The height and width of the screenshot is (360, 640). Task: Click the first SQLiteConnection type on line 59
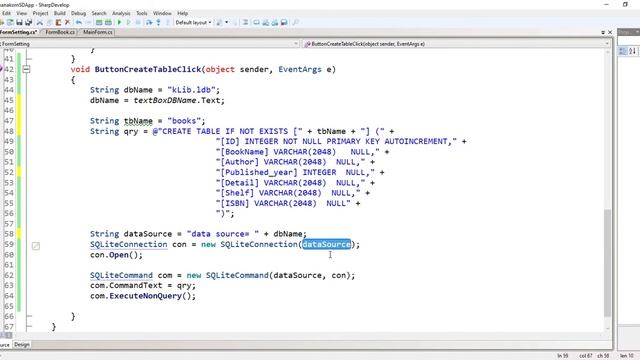[x=129, y=244]
